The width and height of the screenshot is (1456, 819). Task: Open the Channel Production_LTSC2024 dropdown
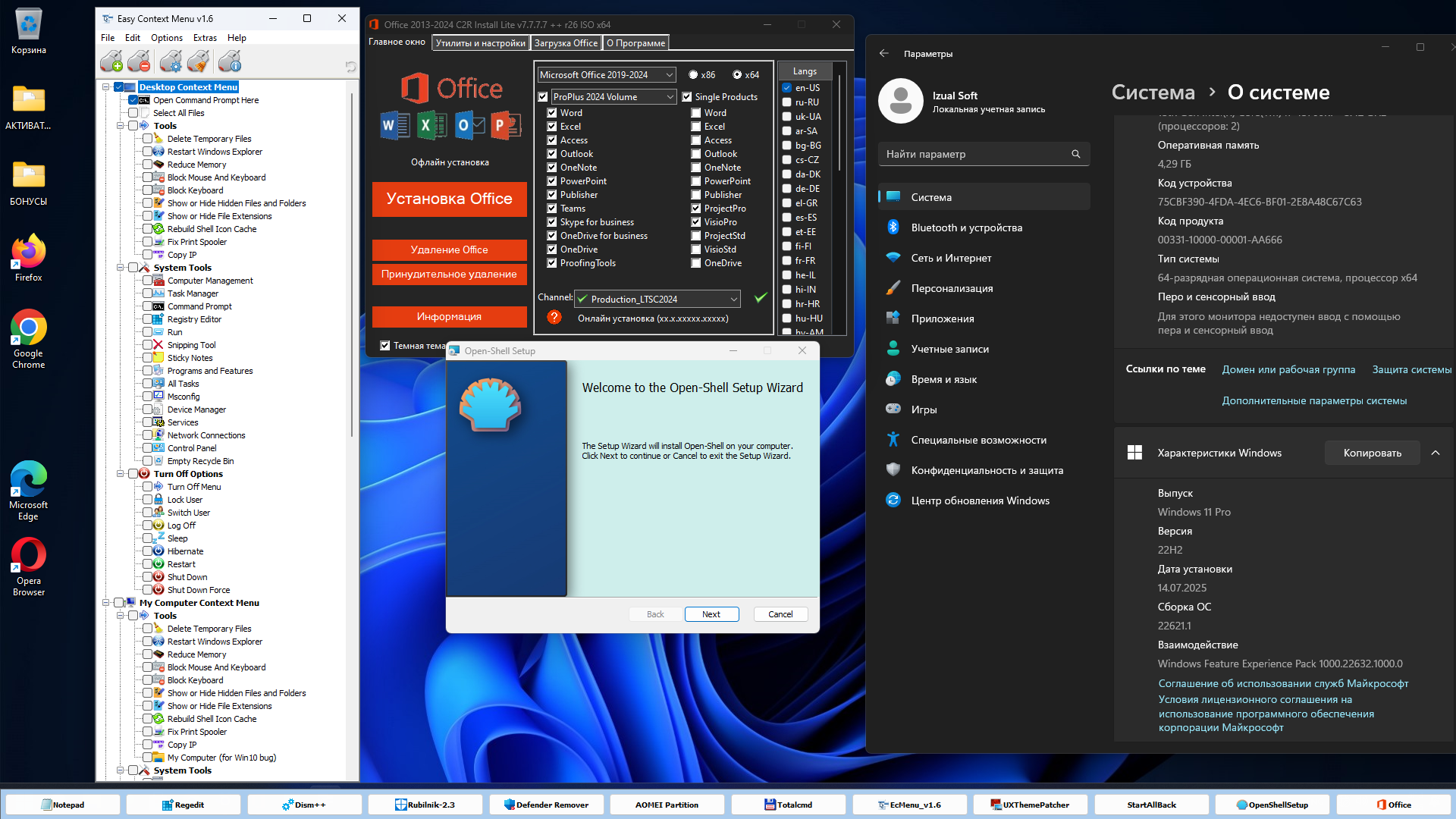[657, 299]
